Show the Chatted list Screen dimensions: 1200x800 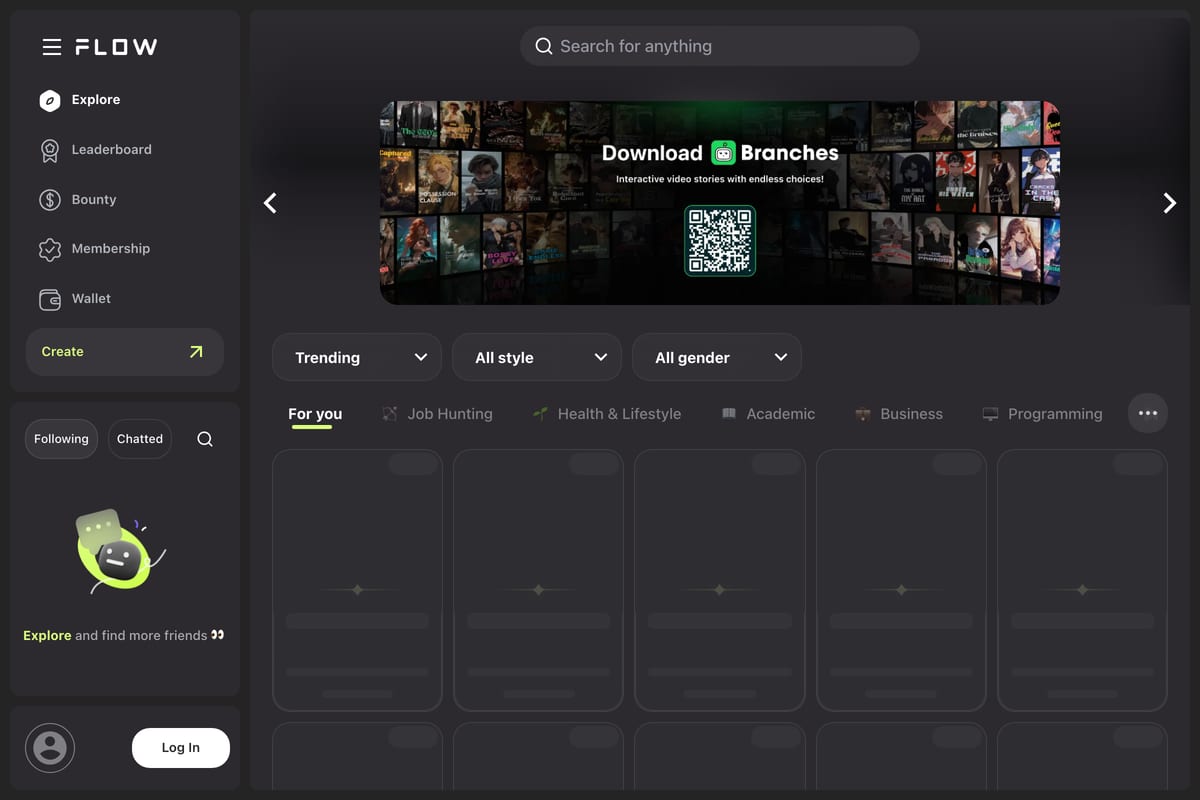coord(140,439)
